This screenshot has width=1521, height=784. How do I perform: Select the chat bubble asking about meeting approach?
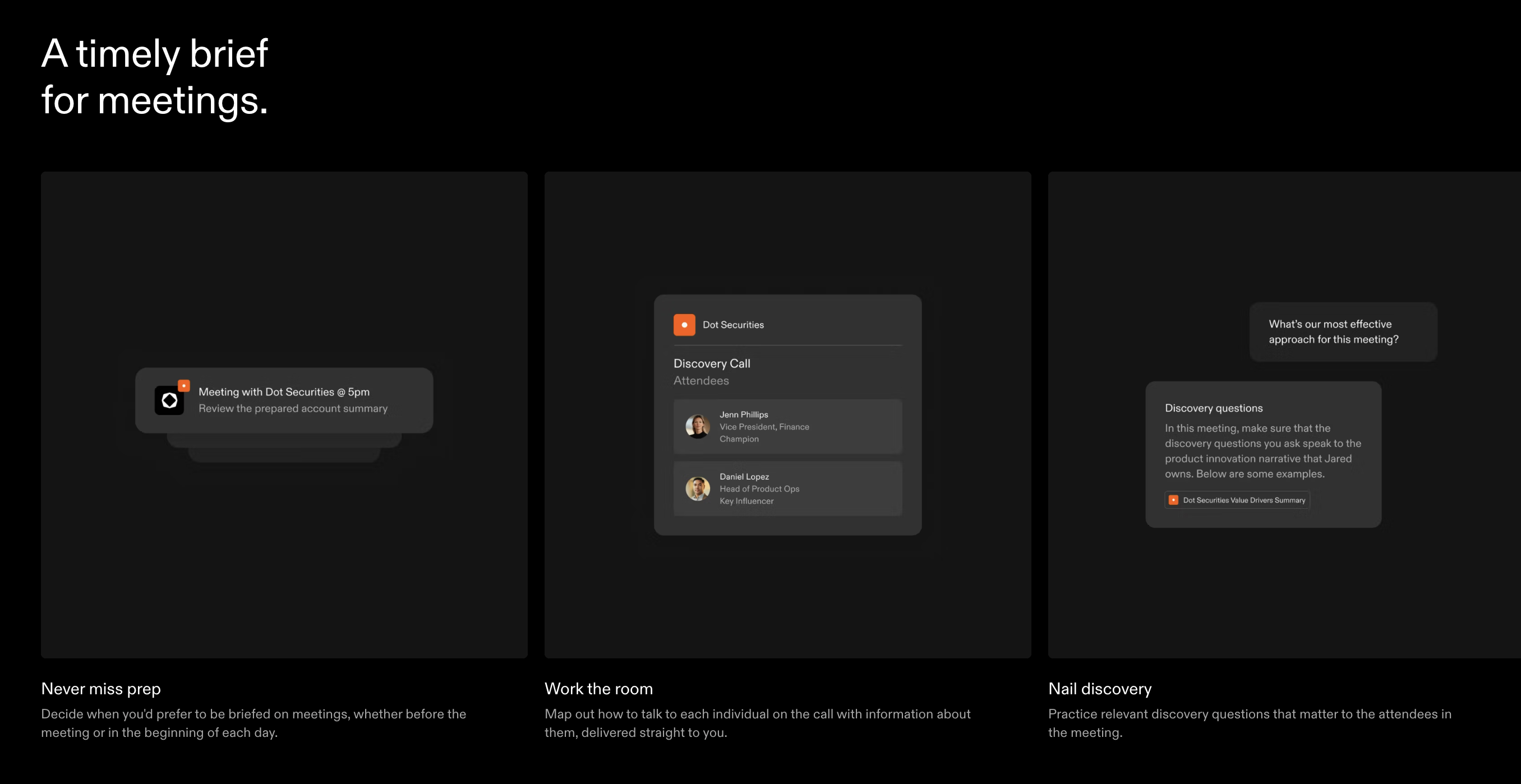1343,332
